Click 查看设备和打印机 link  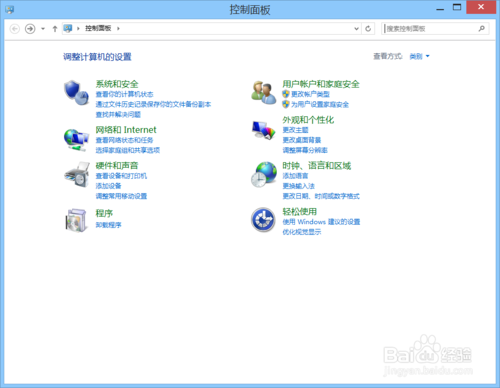121,176
